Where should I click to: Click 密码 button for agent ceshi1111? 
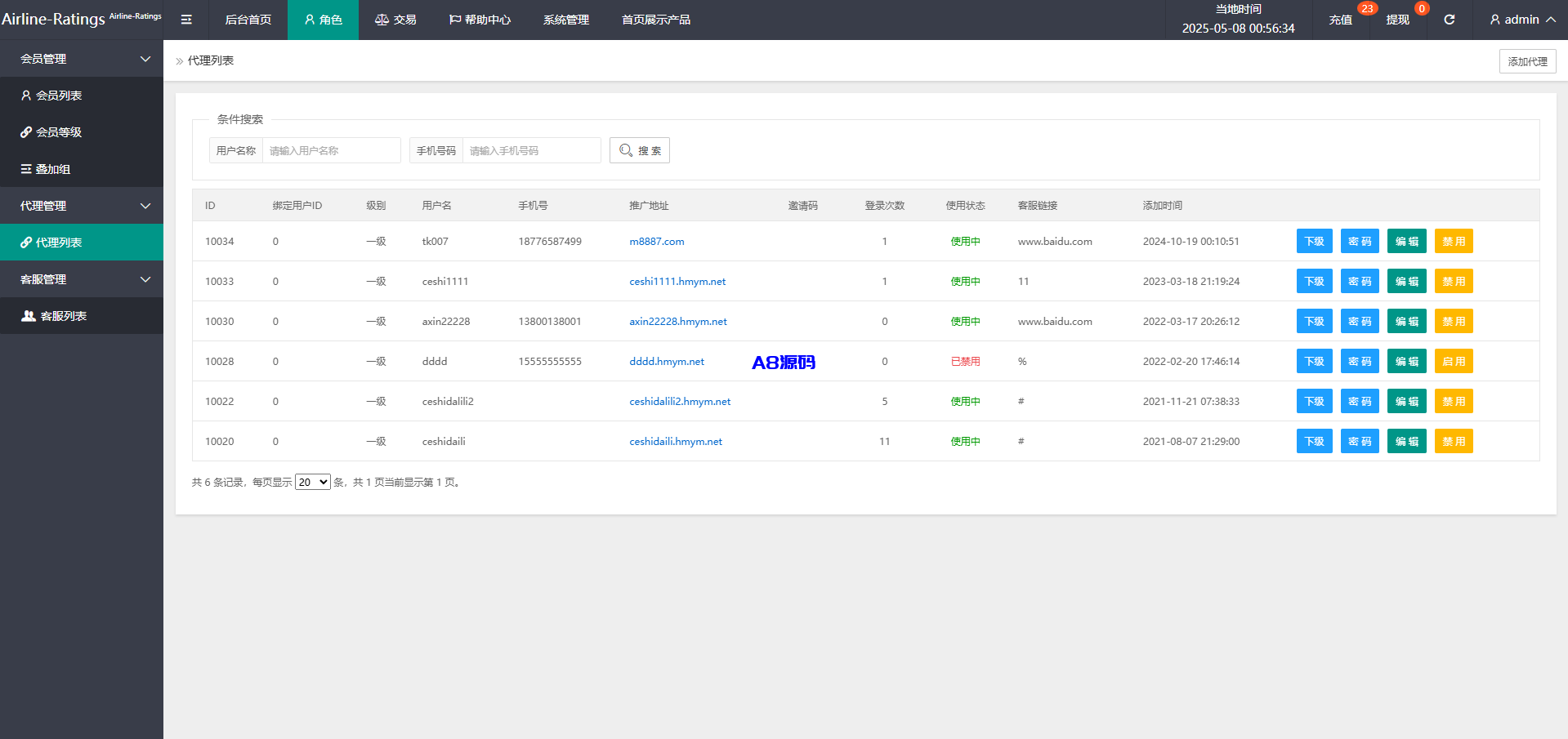(1360, 281)
